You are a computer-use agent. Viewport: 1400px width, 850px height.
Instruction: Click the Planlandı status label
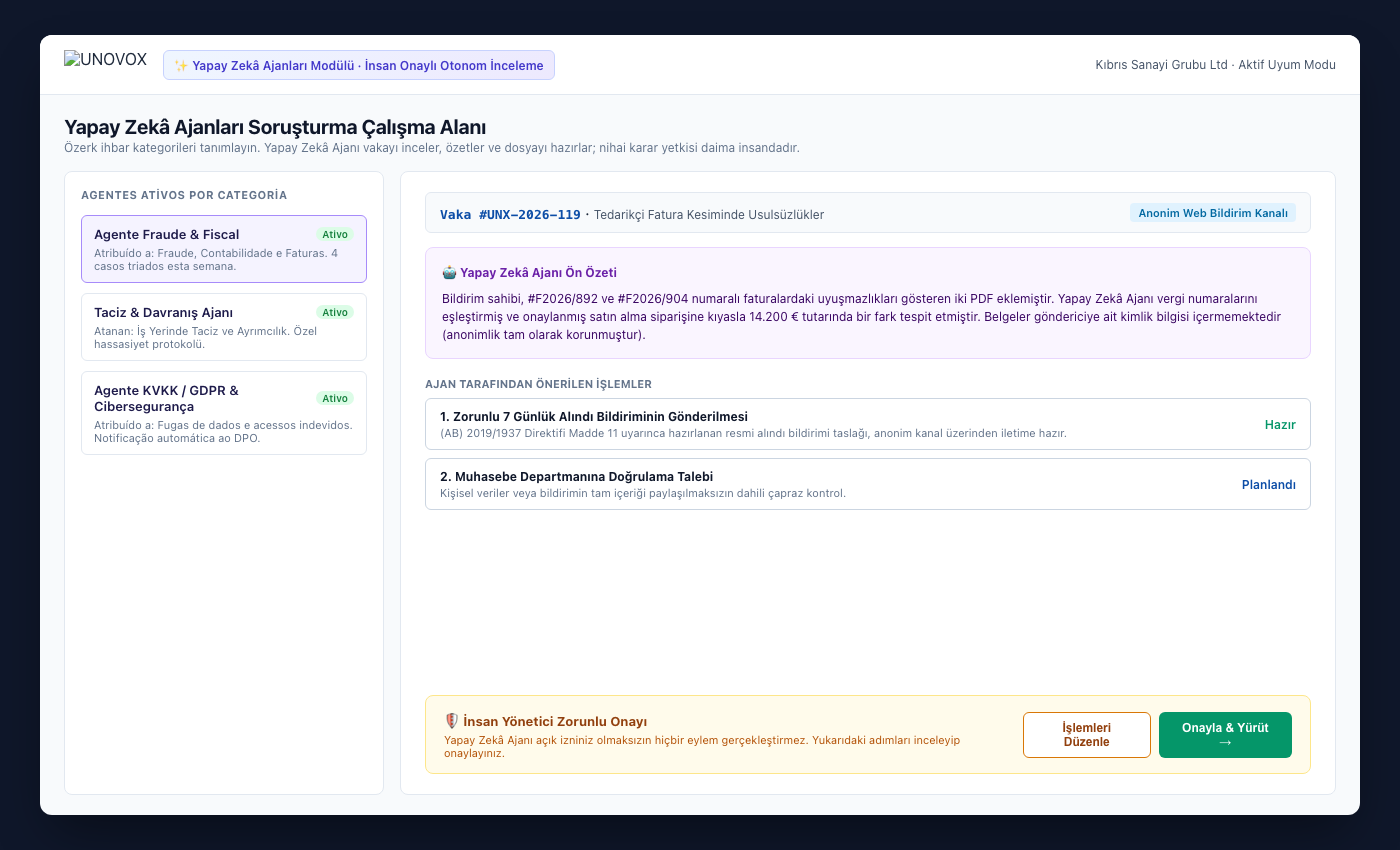click(x=1269, y=485)
